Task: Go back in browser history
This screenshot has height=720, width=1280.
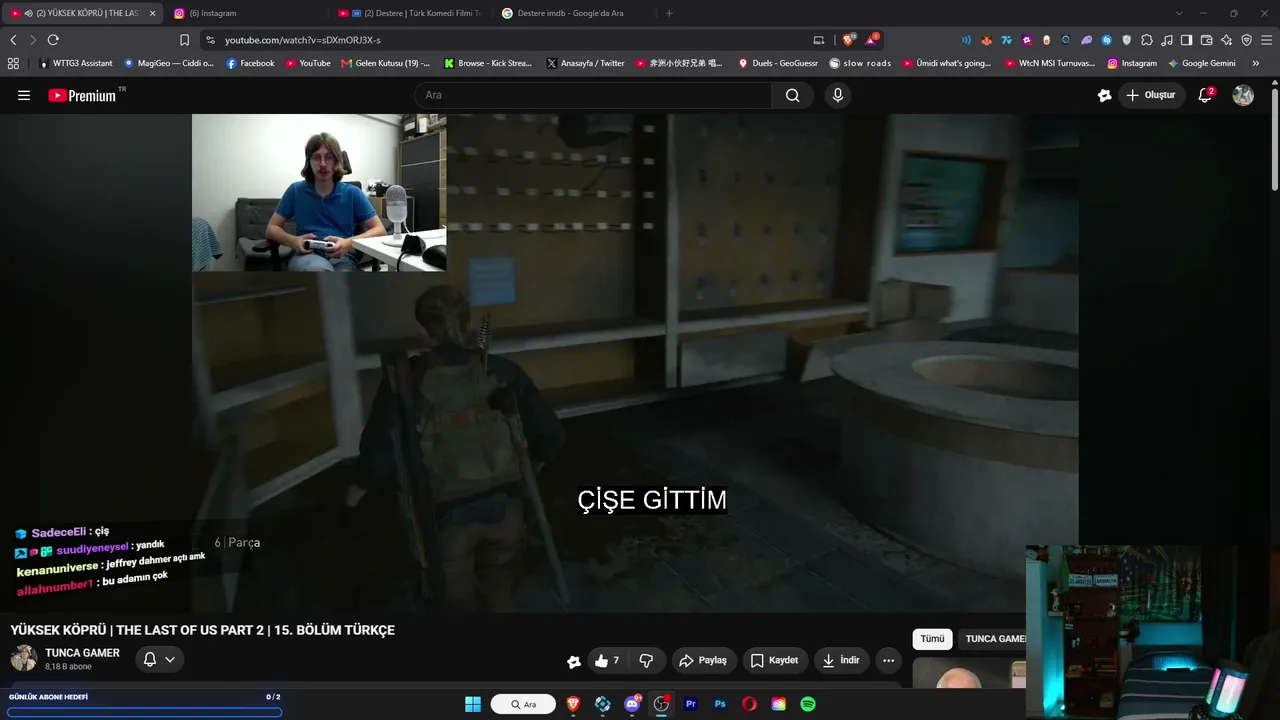Action: (x=13, y=40)
